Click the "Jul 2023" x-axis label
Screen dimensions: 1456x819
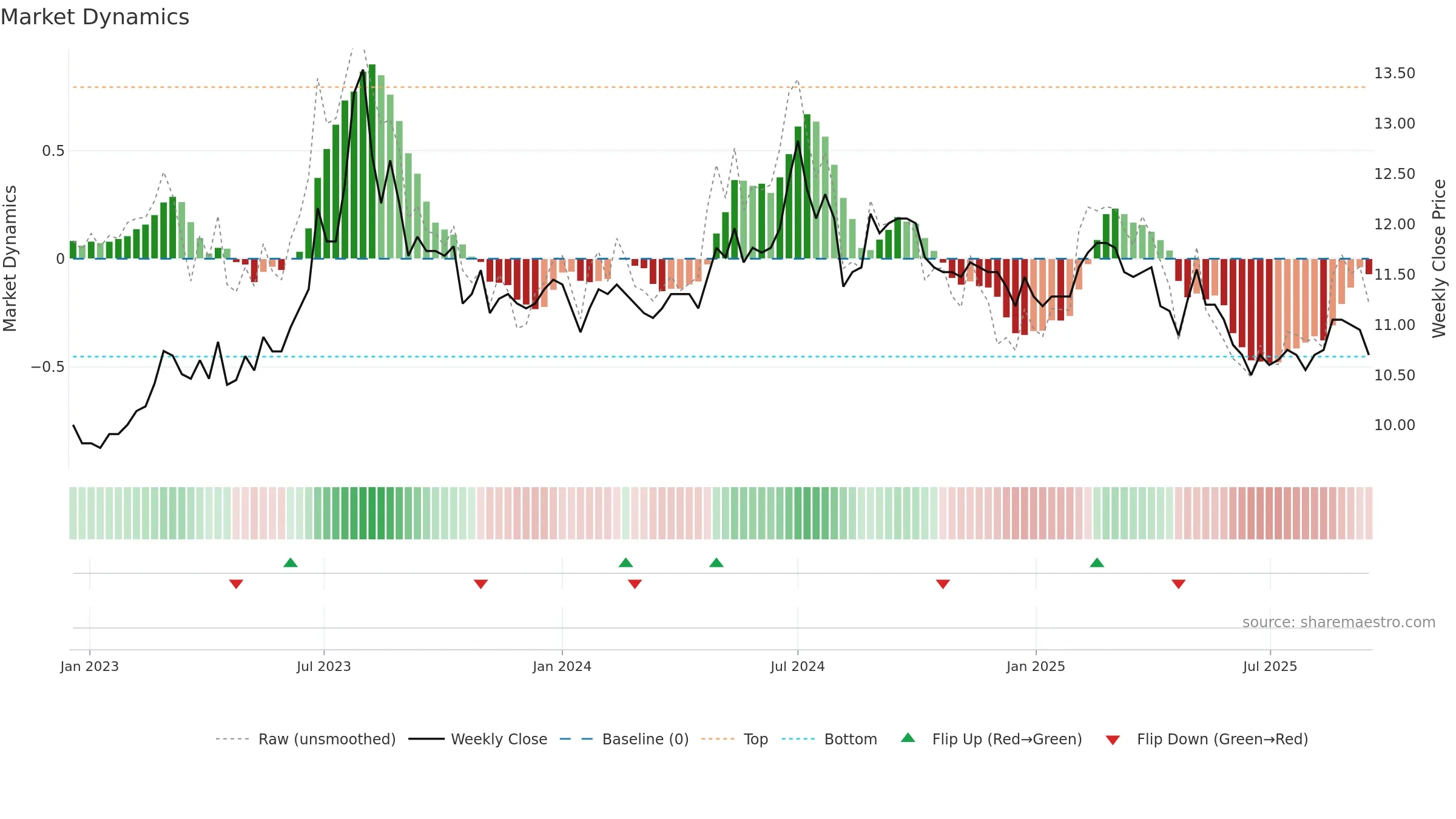click(324, 666)
